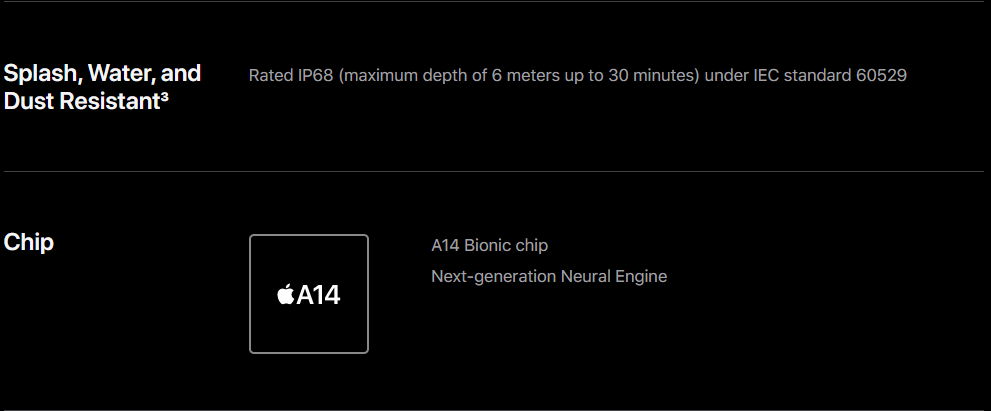Click the 'Splash, Water, and' heading line
The height and width of the screenshot is (411, 991).
click(x=102, y=73)
